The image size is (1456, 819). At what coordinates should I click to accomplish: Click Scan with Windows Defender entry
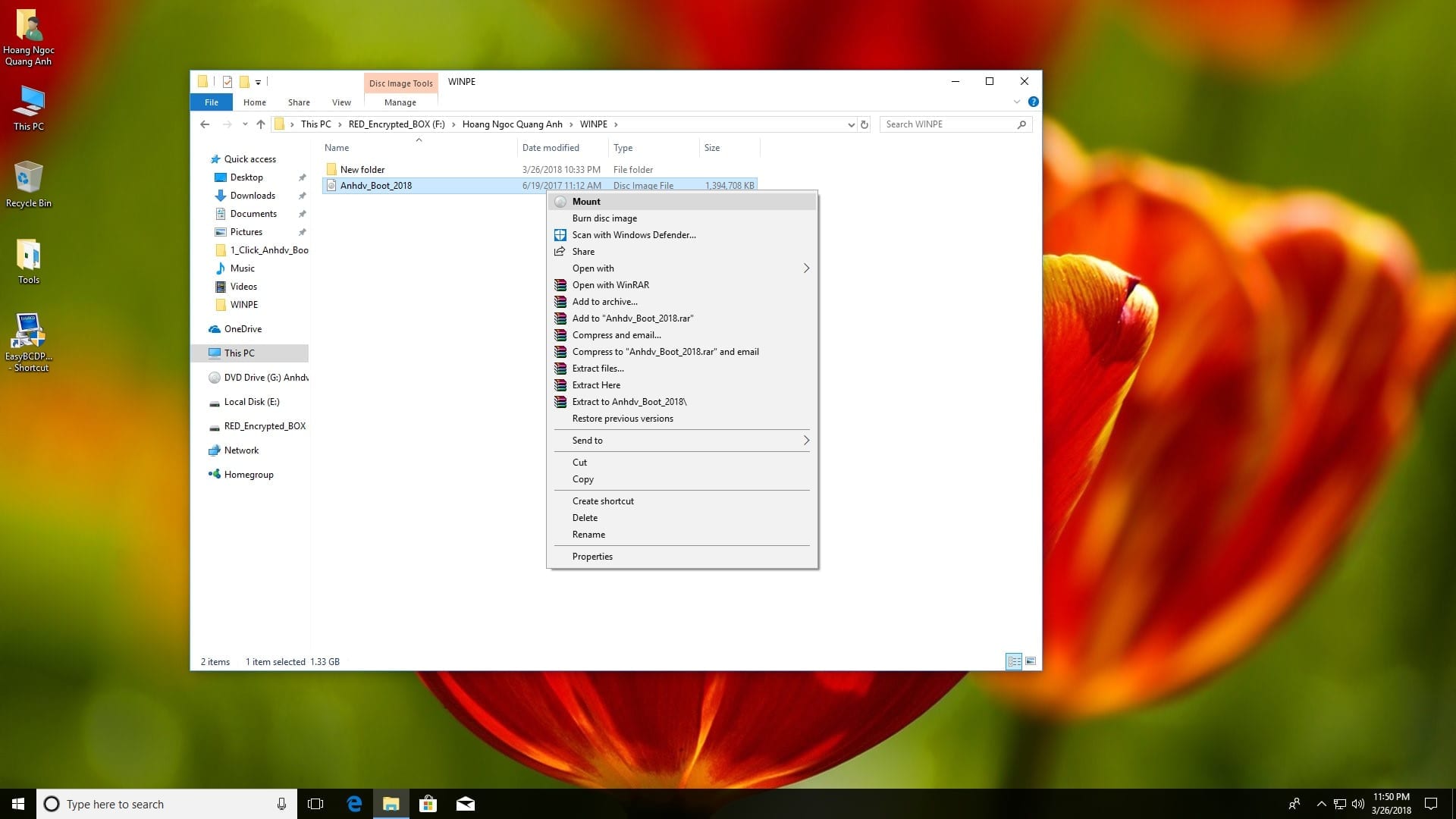click(x=682, y=235)
